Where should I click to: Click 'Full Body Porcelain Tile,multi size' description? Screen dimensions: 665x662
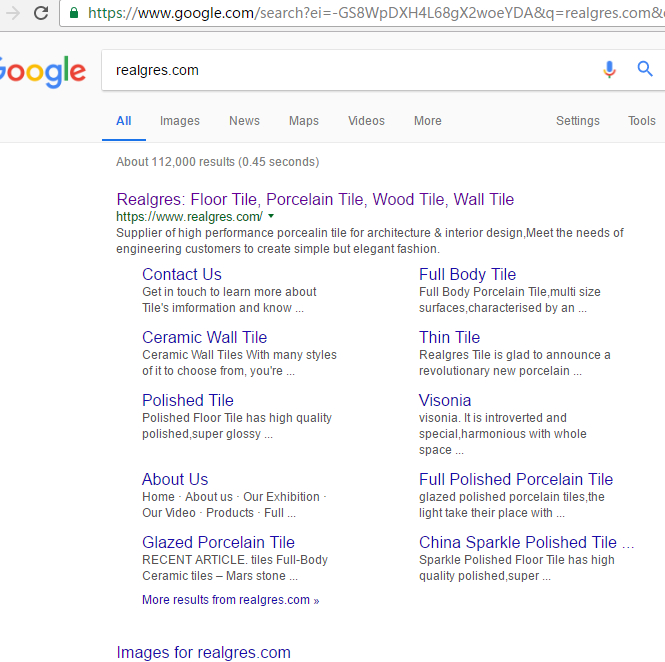pos(510,292)
